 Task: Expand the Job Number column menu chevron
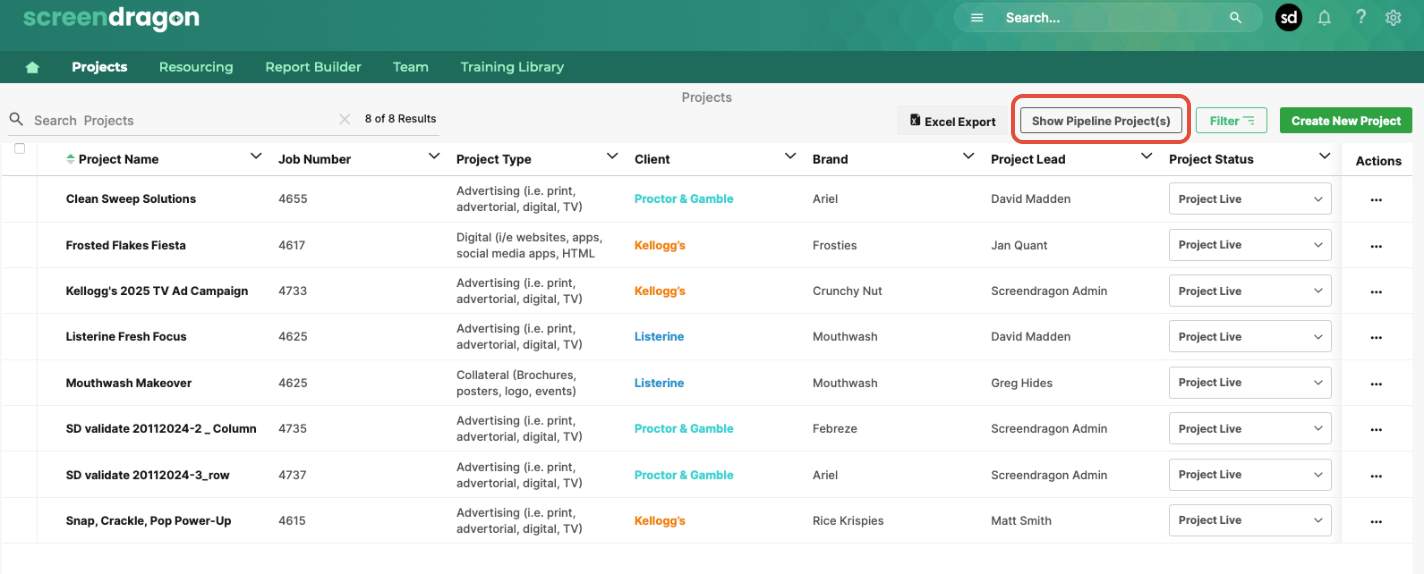(x=434, y=157)
